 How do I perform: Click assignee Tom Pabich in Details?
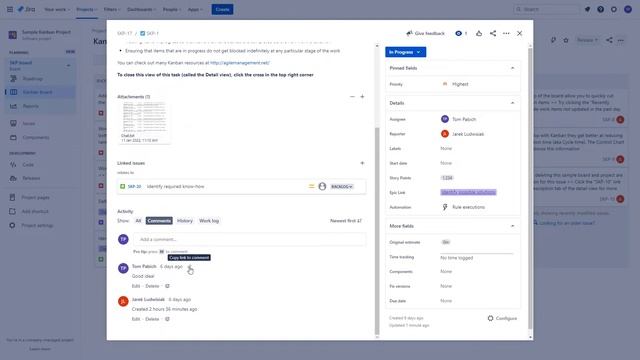[x=458, y=119]
